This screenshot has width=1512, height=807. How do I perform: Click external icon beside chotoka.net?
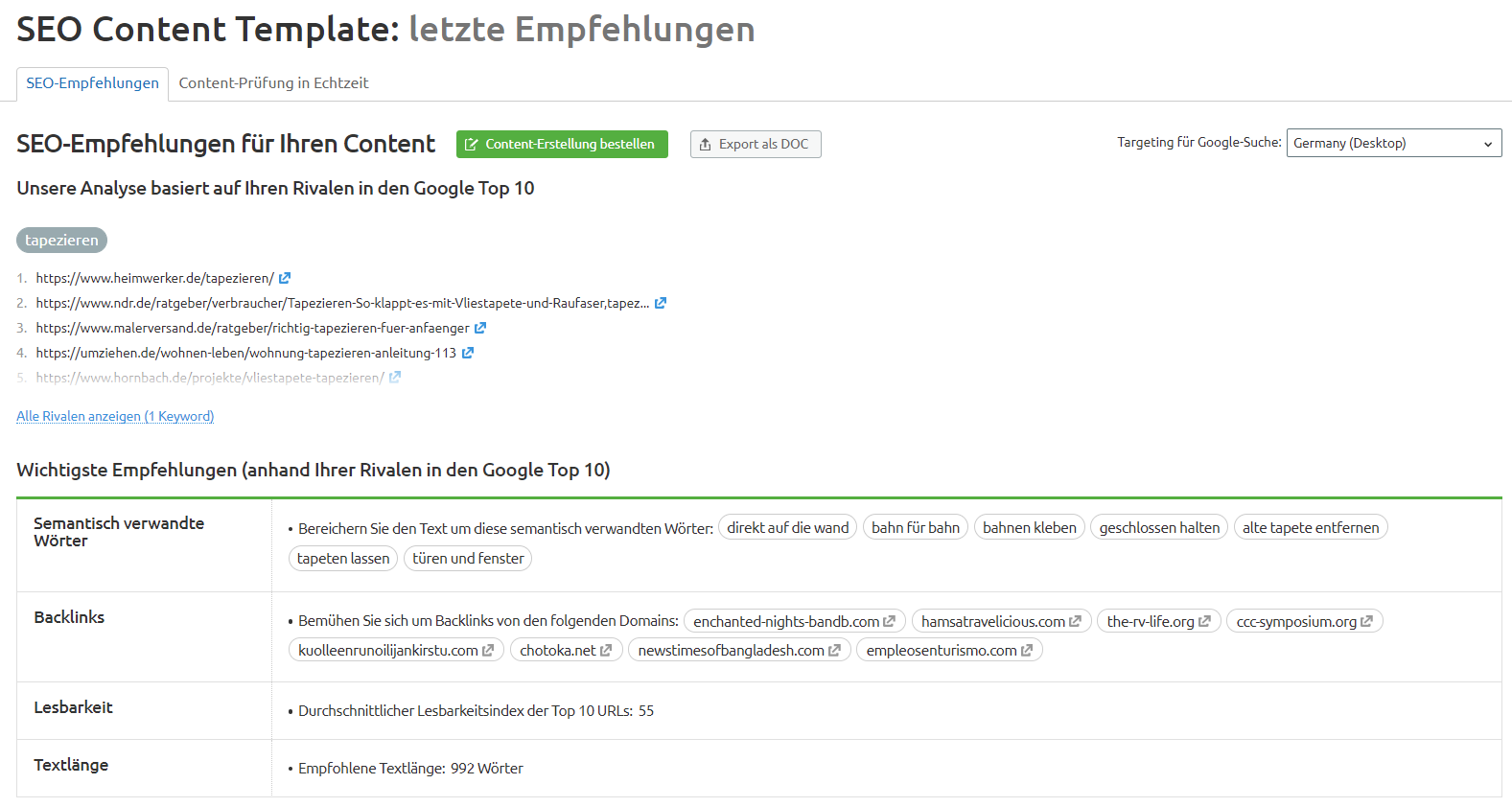click(606, 650)
